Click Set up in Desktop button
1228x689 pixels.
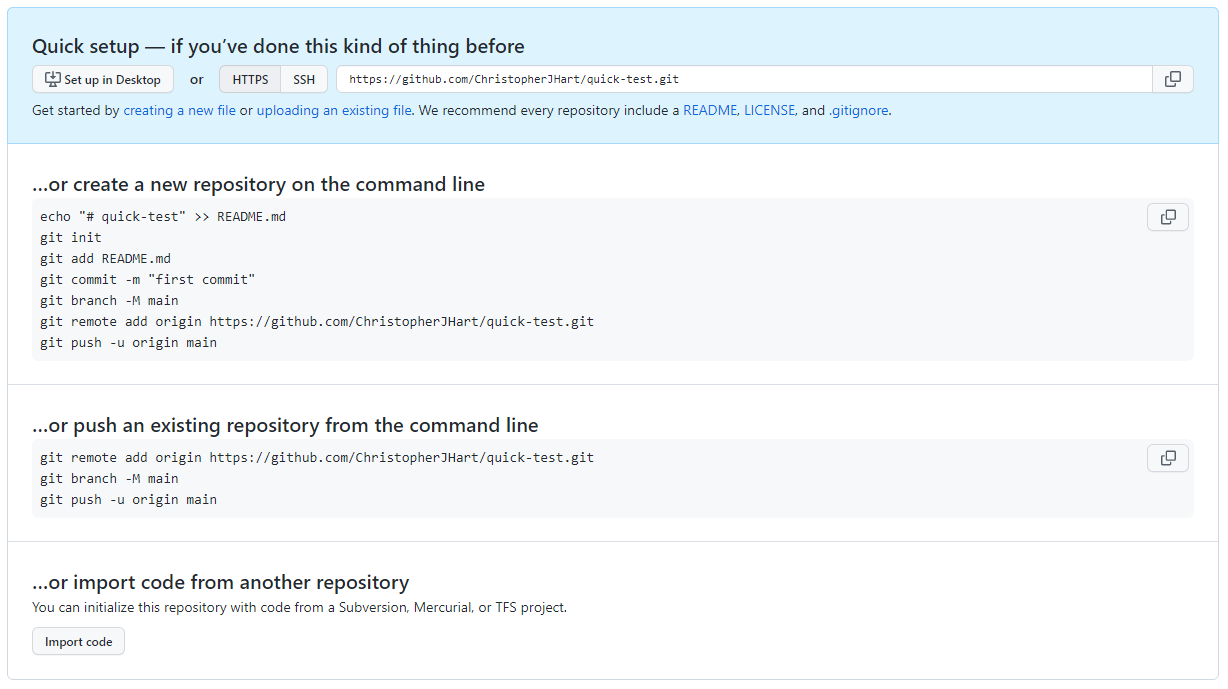pos(103,80)
